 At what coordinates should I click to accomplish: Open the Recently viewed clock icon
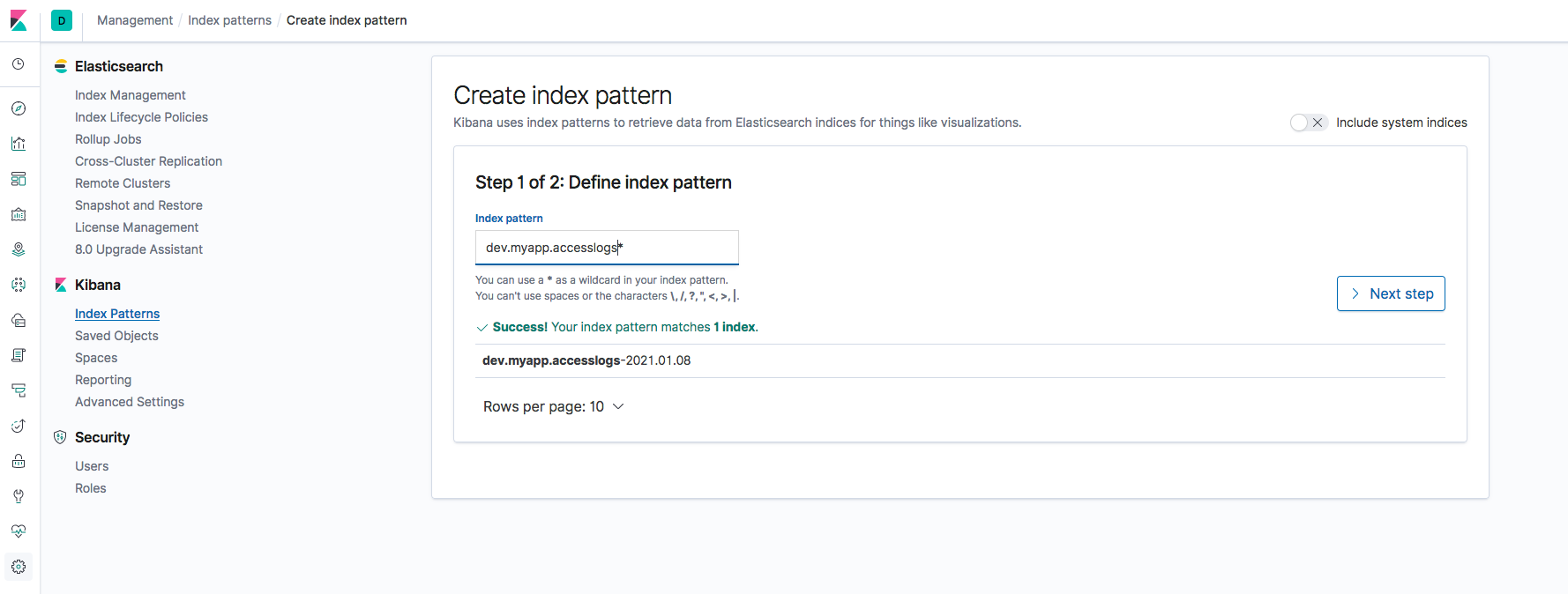[x=19, y=64]
